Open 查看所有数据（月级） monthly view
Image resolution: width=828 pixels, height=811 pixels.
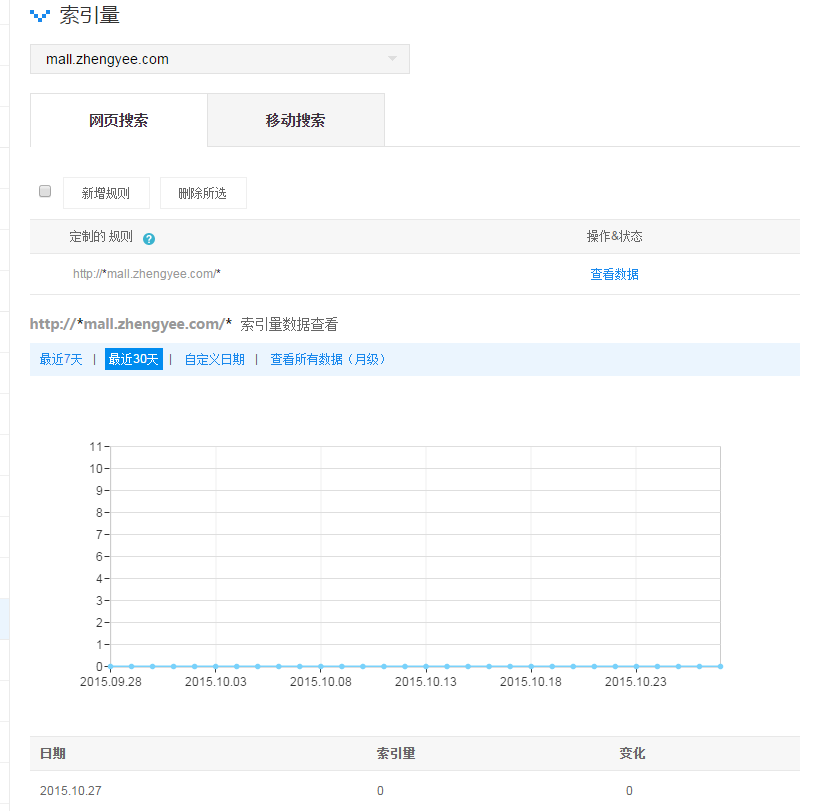pos(329,359)
